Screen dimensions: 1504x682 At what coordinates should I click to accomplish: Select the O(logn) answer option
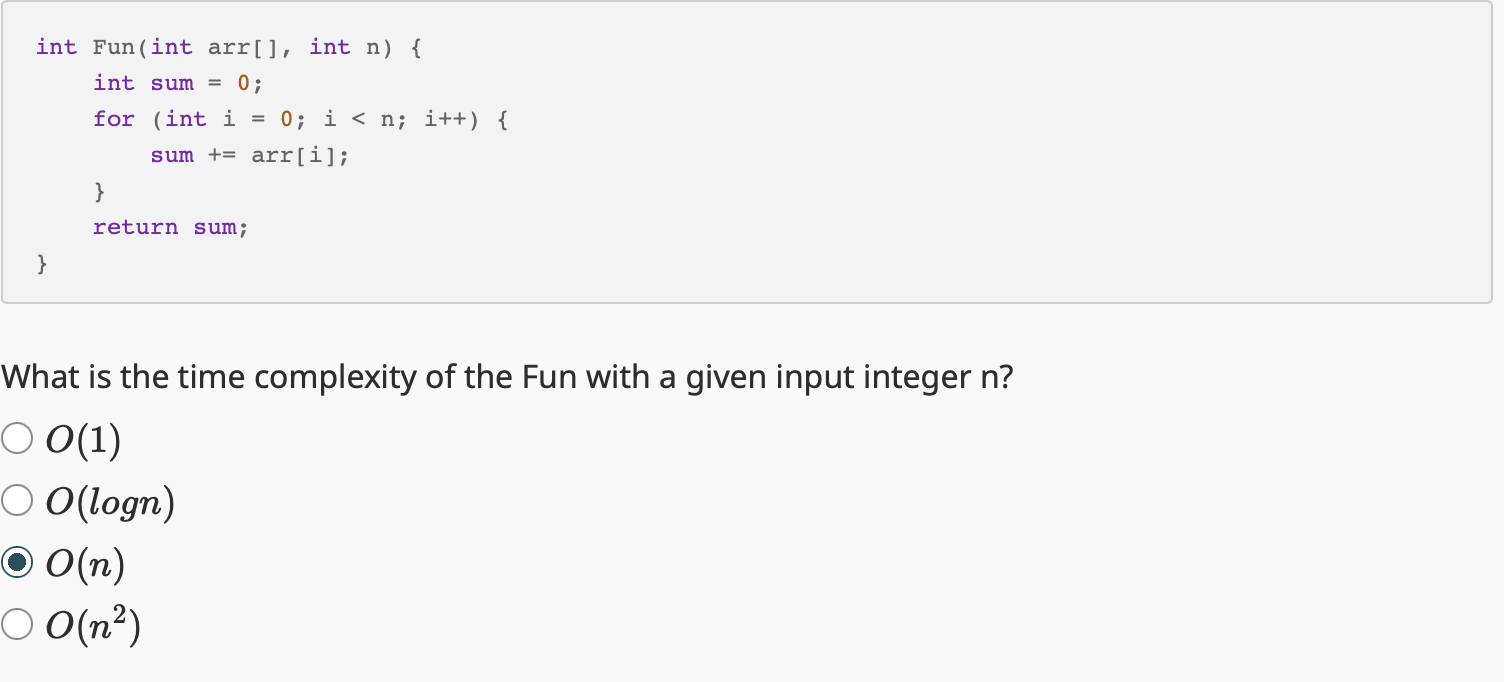[x=17, y=500]
